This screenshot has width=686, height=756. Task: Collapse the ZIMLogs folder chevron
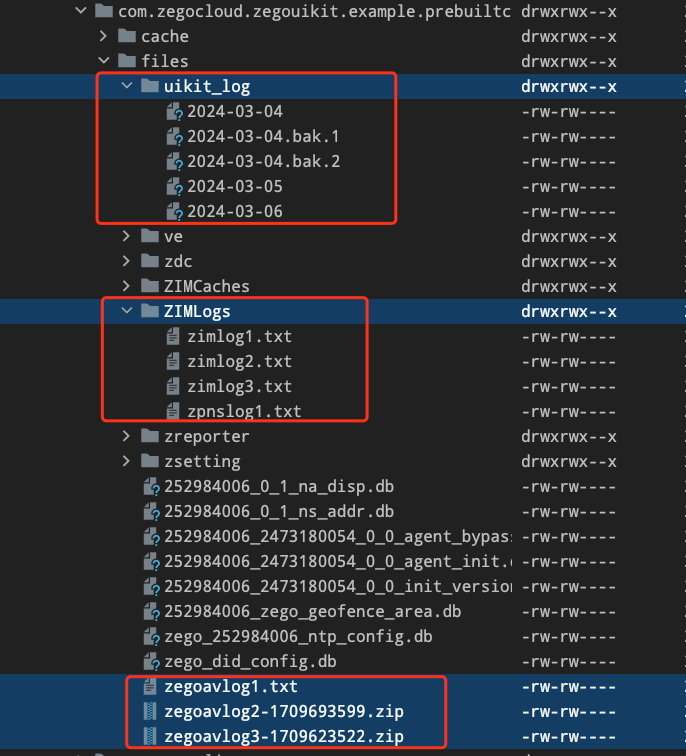click(127, 311)
